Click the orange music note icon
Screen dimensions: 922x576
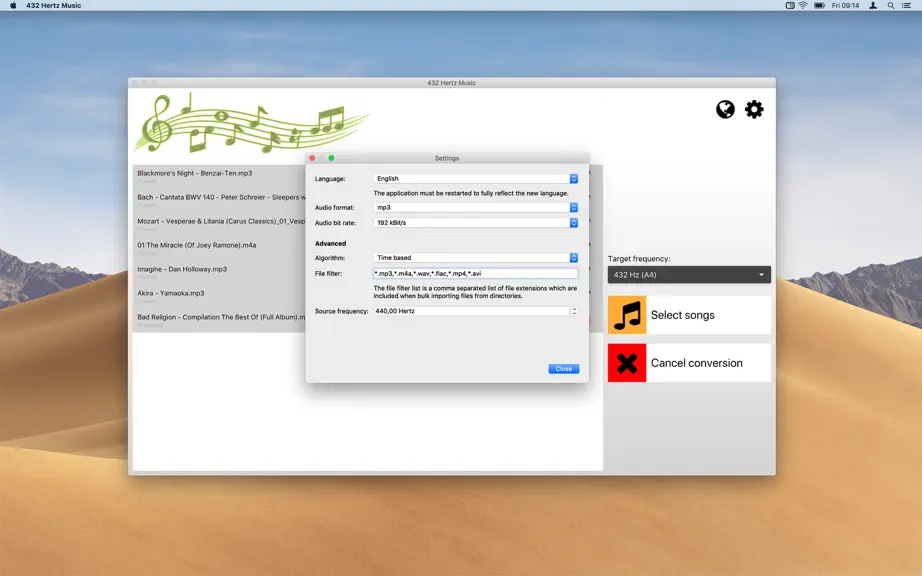(627, 315)
